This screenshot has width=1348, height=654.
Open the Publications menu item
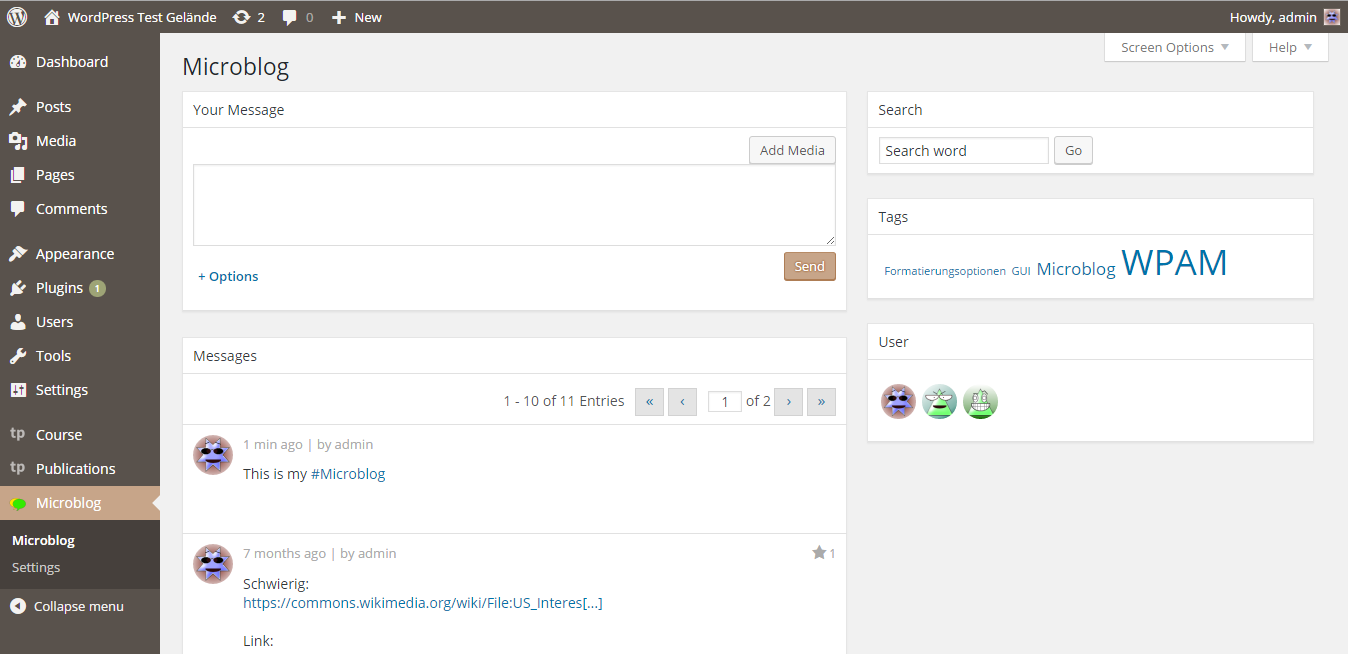[80, 469]
